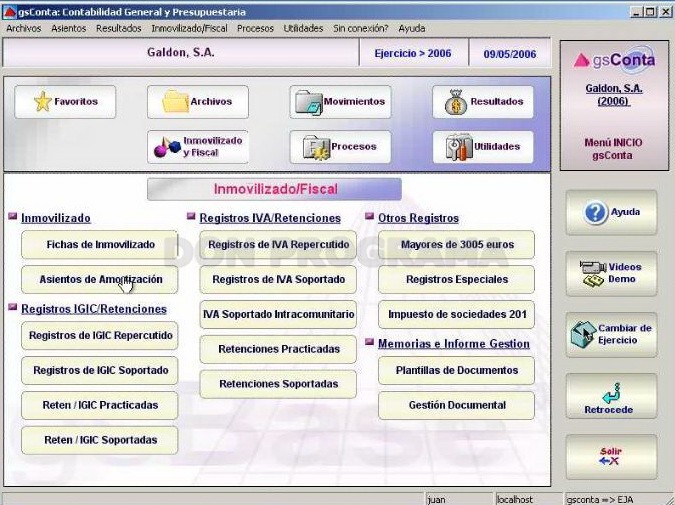
Task: Follow the Galdon, S.A. (2006) link
Action: [x=614, y=95]
